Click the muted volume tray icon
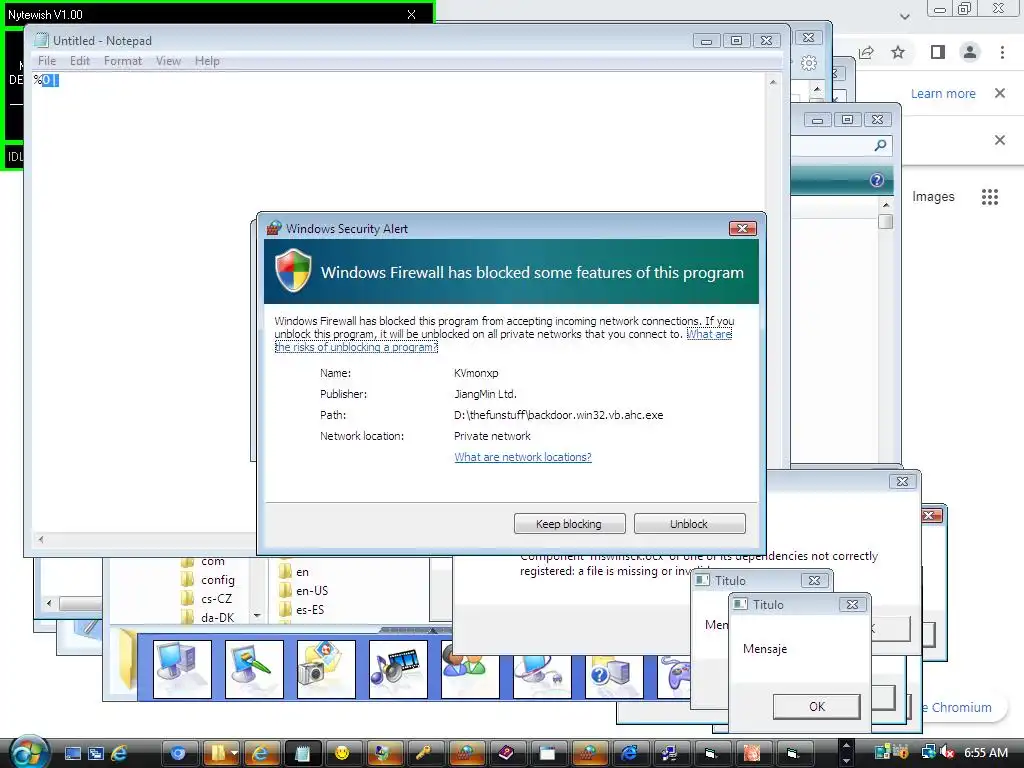 (x=947, y=753)
